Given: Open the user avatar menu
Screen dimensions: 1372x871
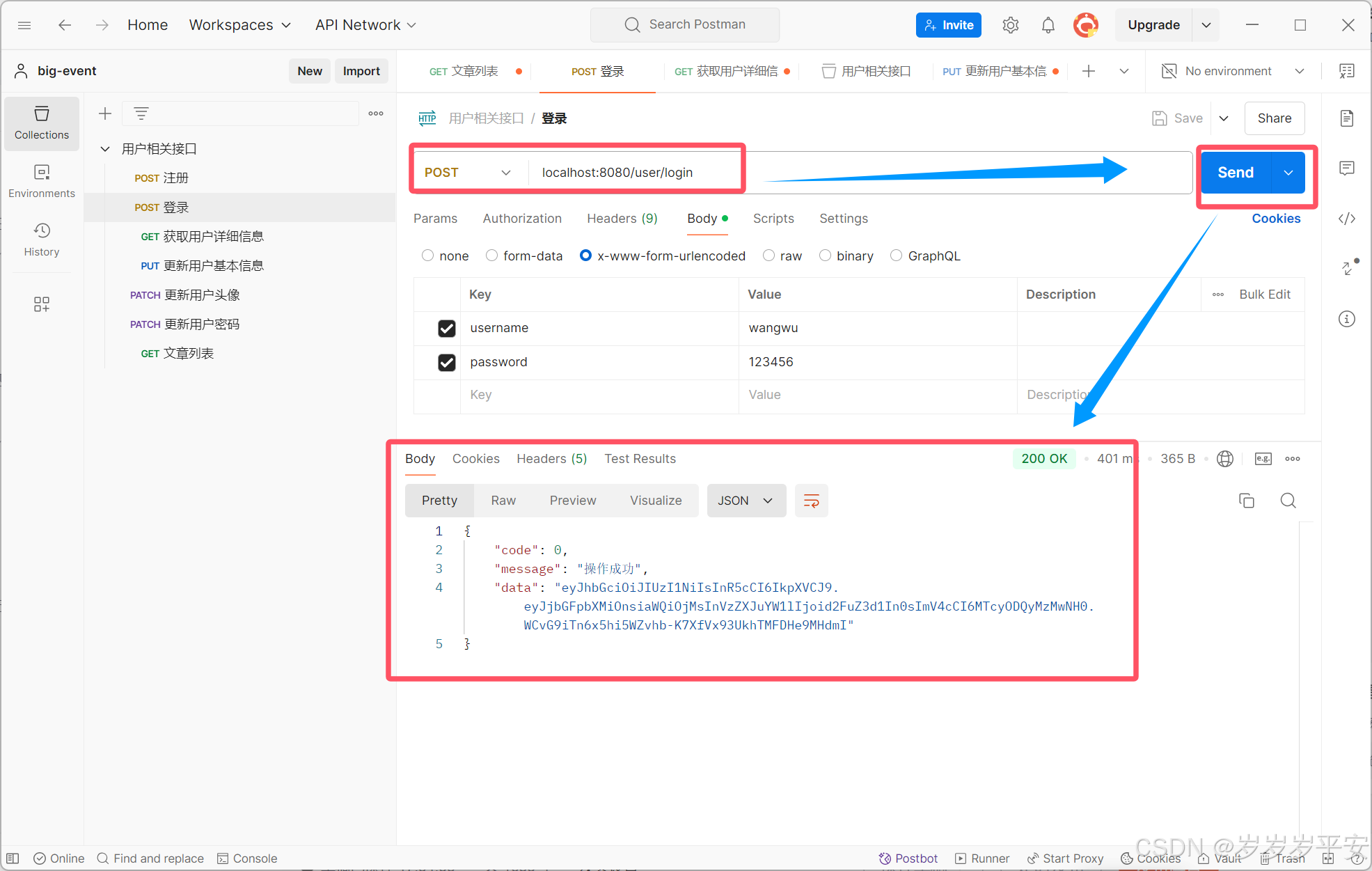Looking at the screenshot, I should tap(1085, 25).
